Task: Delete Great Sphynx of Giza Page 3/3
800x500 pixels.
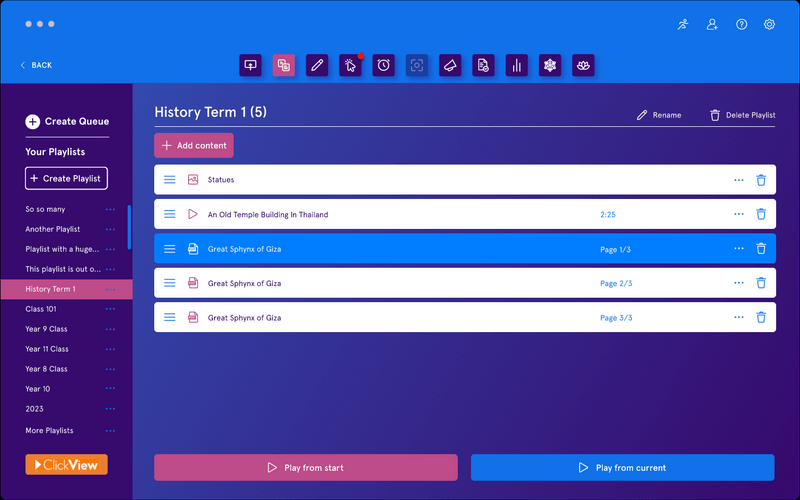Action: 761,317
